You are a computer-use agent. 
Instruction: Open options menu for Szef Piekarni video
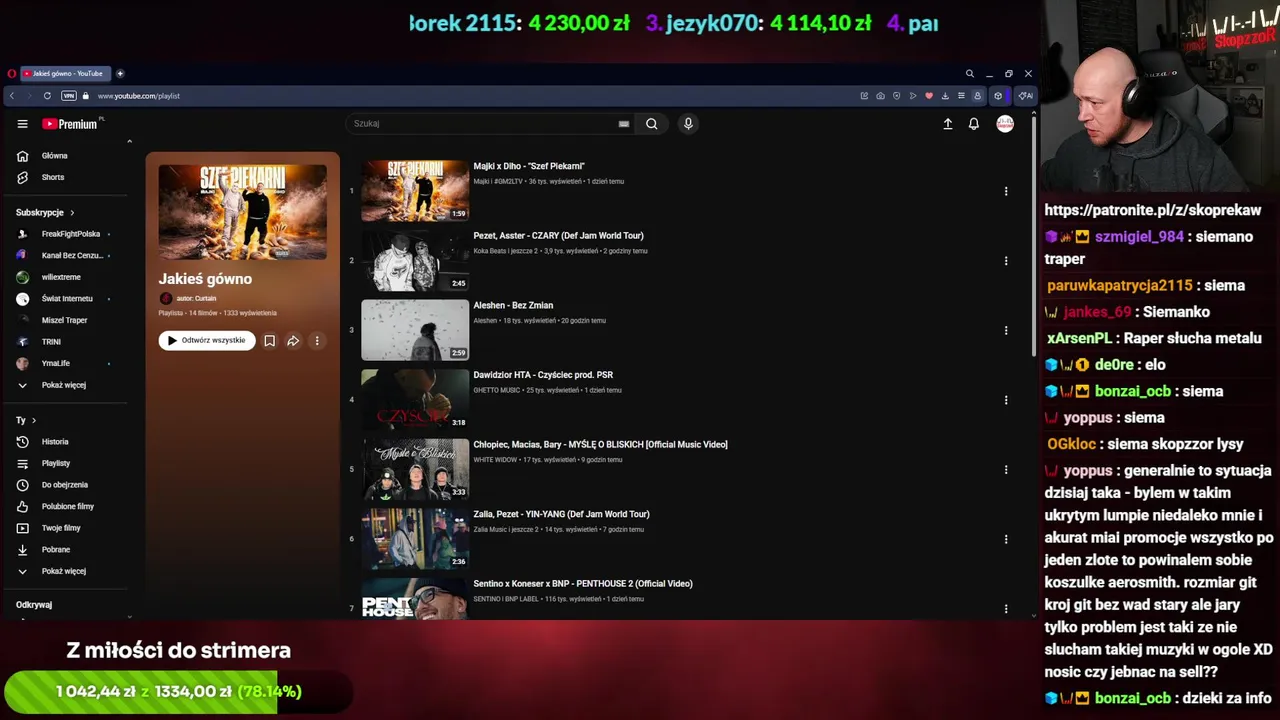tap(1006, 191)
